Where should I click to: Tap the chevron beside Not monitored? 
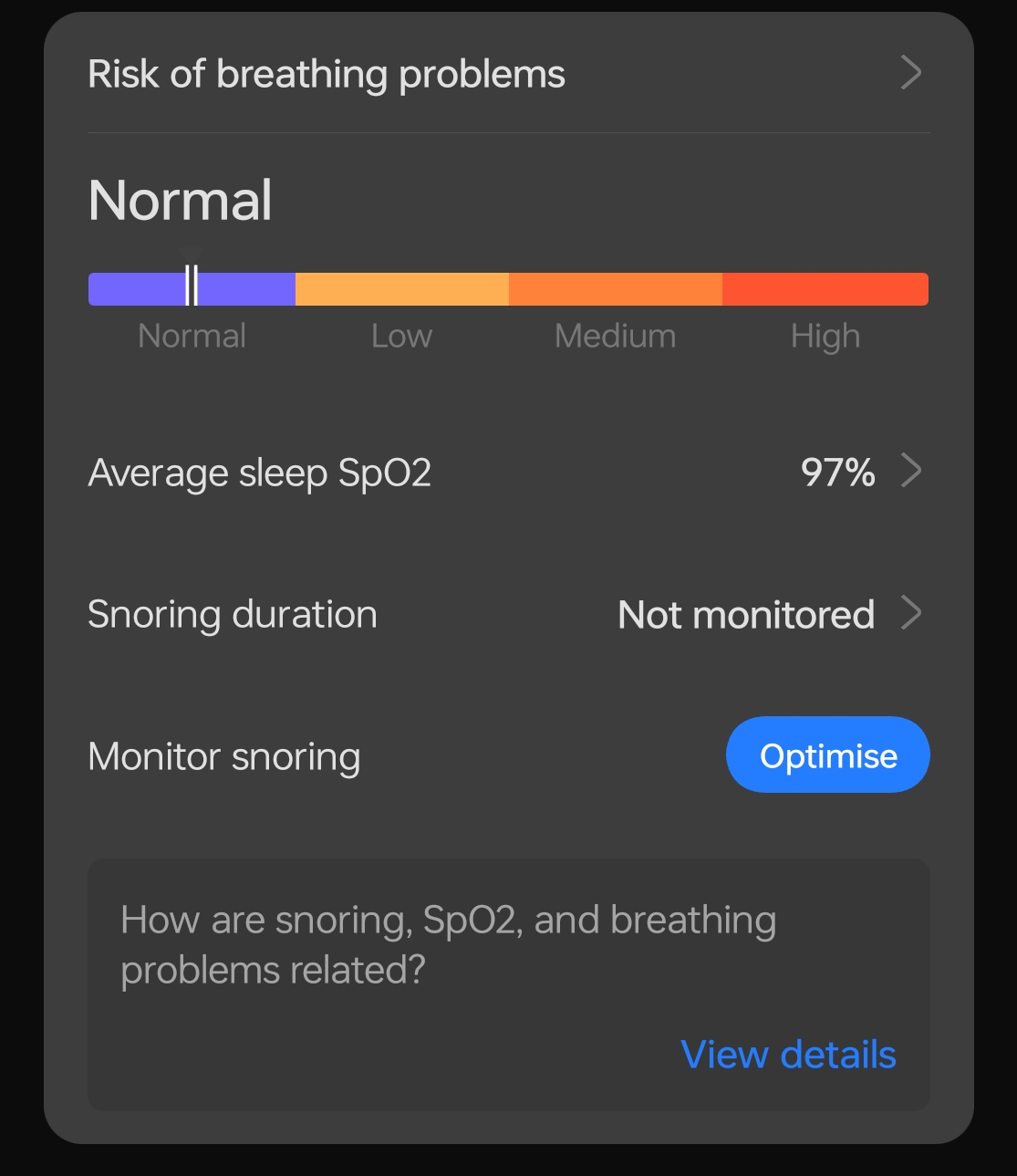[x=910, y=613]
